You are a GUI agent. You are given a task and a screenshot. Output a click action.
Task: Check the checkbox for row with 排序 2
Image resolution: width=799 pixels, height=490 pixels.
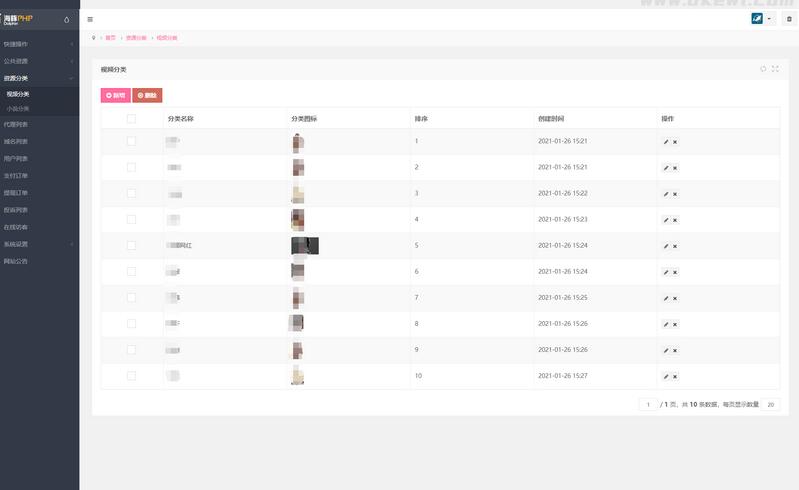point(131,167)
